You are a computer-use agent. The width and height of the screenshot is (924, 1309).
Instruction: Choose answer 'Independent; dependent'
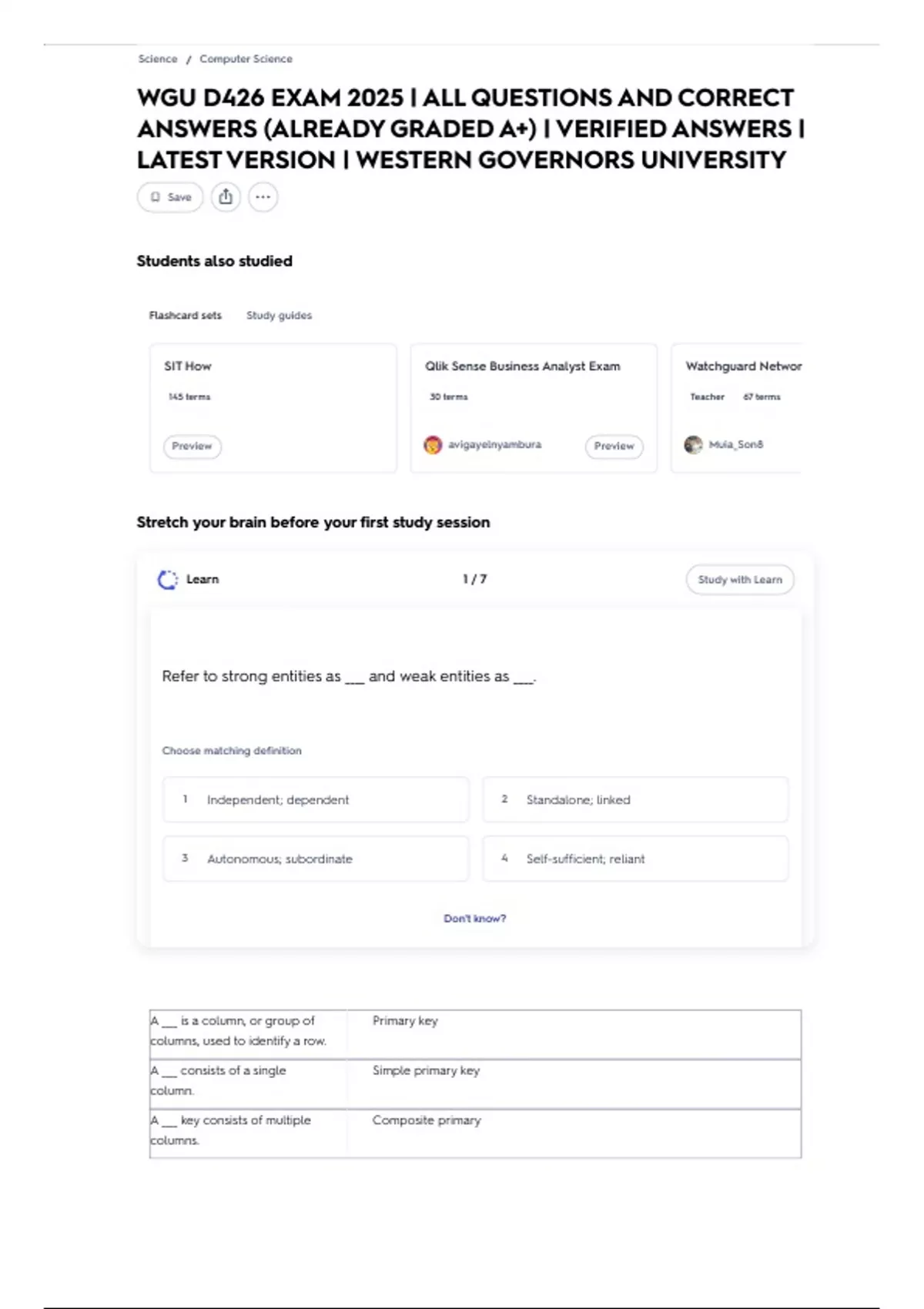pos(316,800)
